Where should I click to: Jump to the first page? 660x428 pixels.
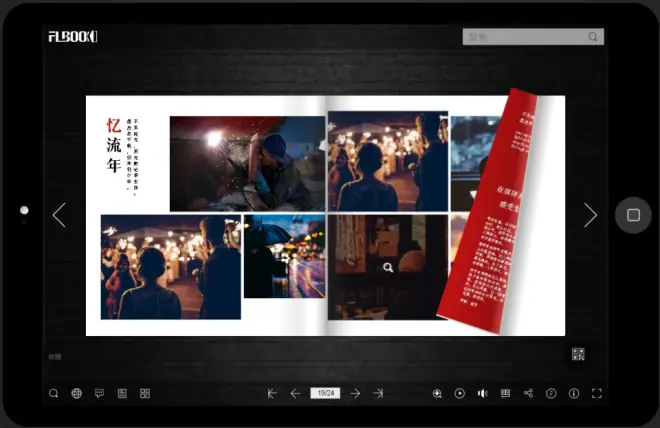(x=272, y=393)
